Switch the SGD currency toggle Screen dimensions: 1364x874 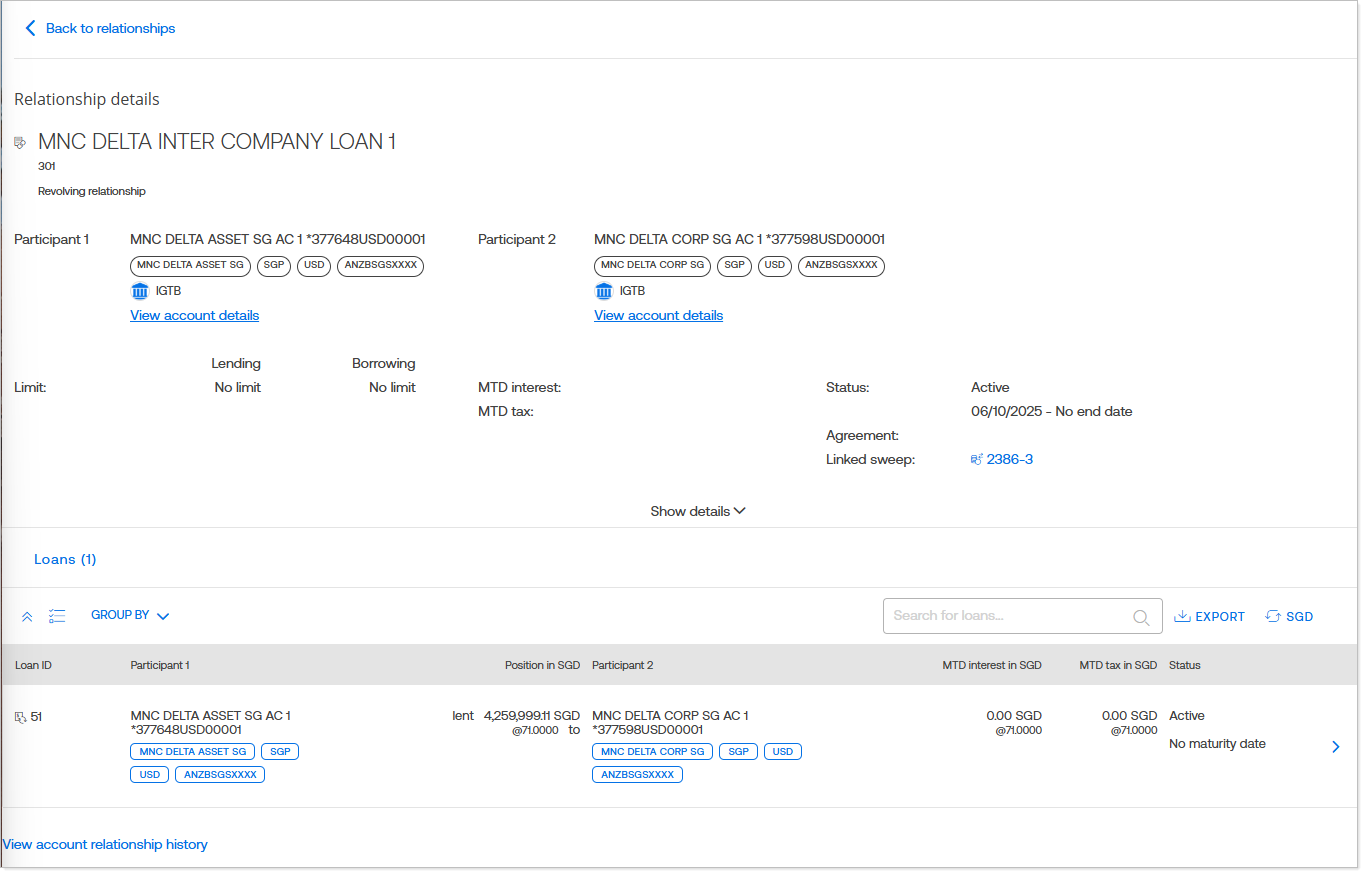1289,617
